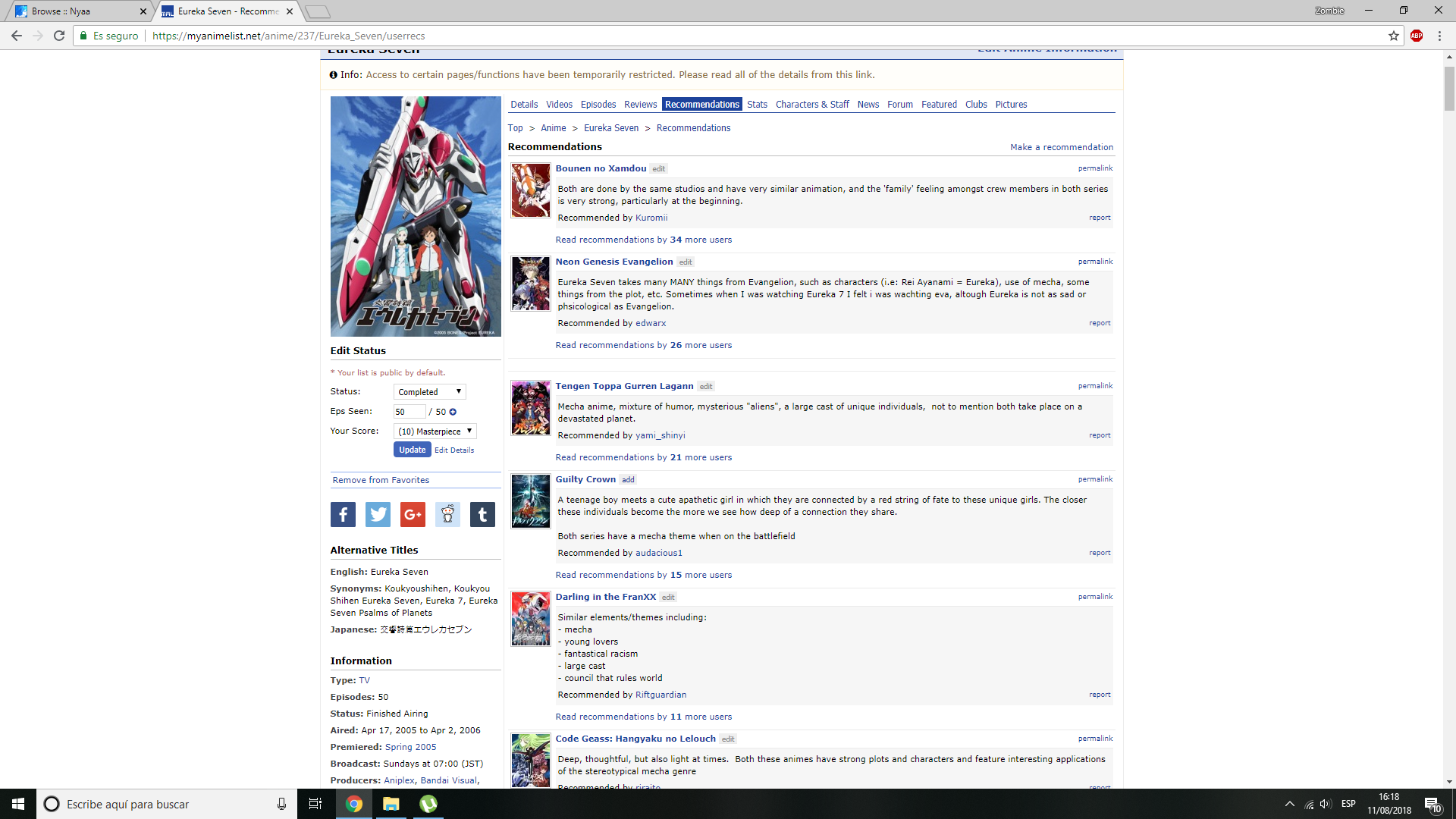Image resolution: width=1456 pixels, height=819 pixels.
Task: Bookmark page with star icon
Action: pos(1394,36)
